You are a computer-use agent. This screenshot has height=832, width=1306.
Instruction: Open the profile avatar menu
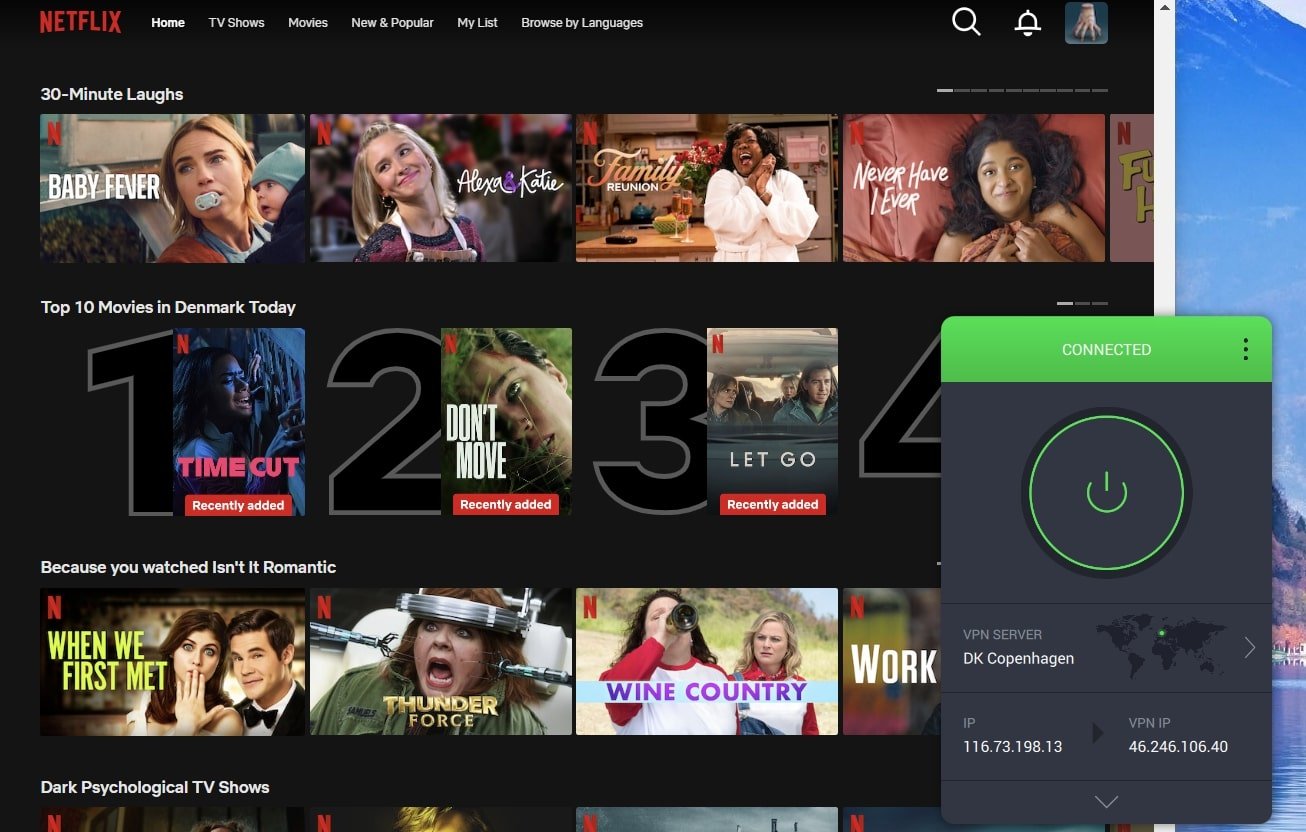coord(1086,22)
